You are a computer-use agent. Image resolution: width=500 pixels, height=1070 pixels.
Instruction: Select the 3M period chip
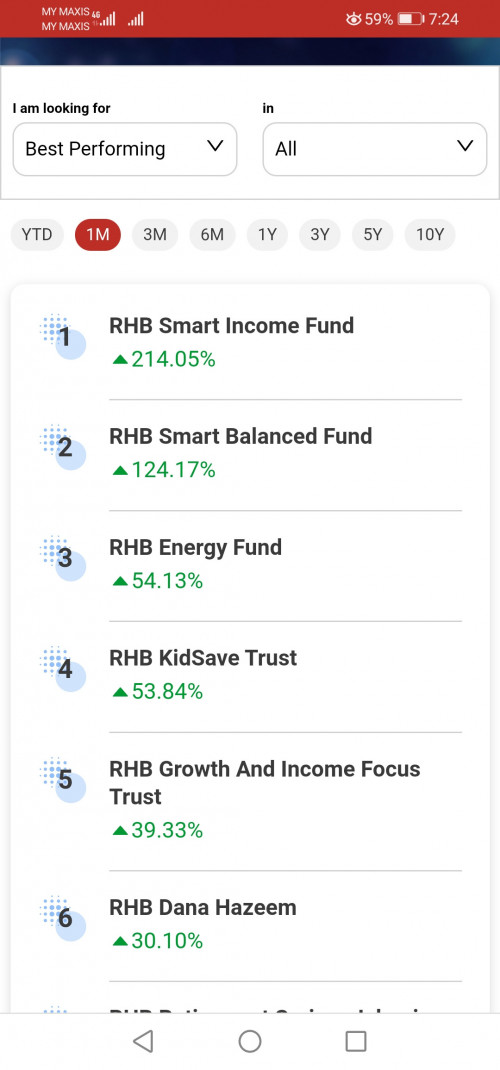155,235
